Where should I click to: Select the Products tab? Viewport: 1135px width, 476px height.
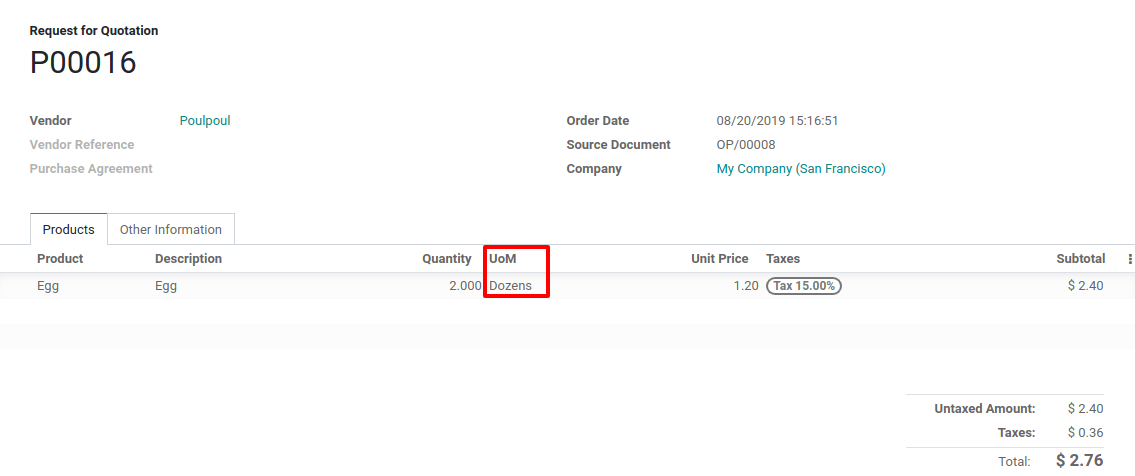point(69,229)
